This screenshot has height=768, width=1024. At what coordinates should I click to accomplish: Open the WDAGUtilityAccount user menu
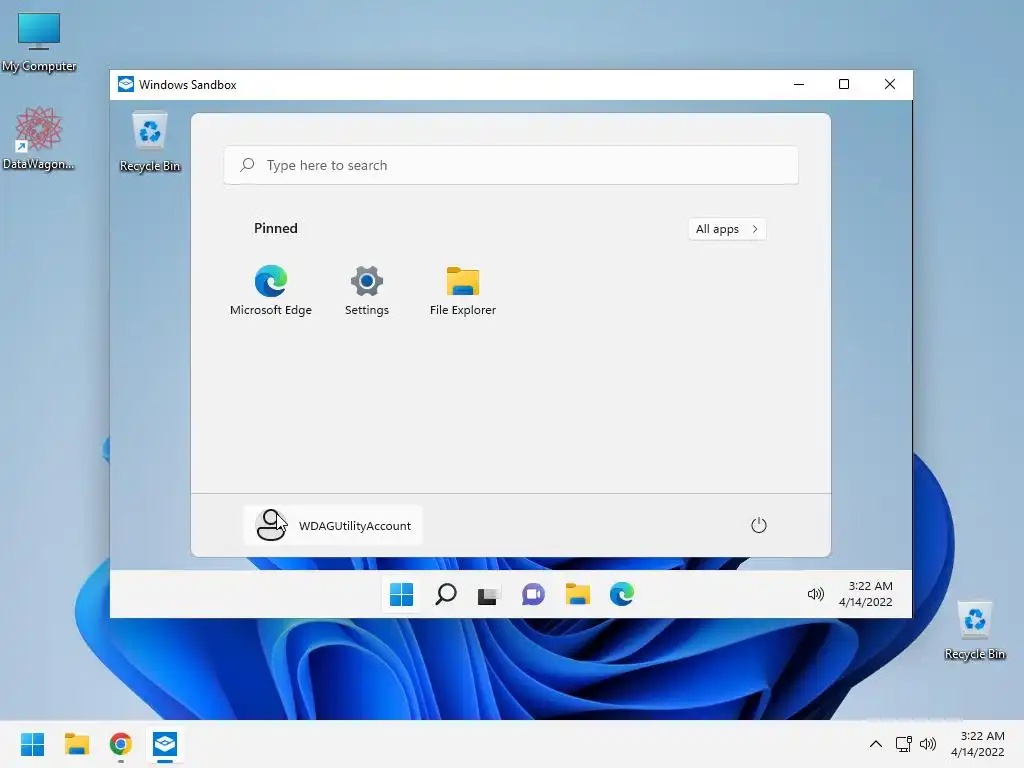click(333, 525)
